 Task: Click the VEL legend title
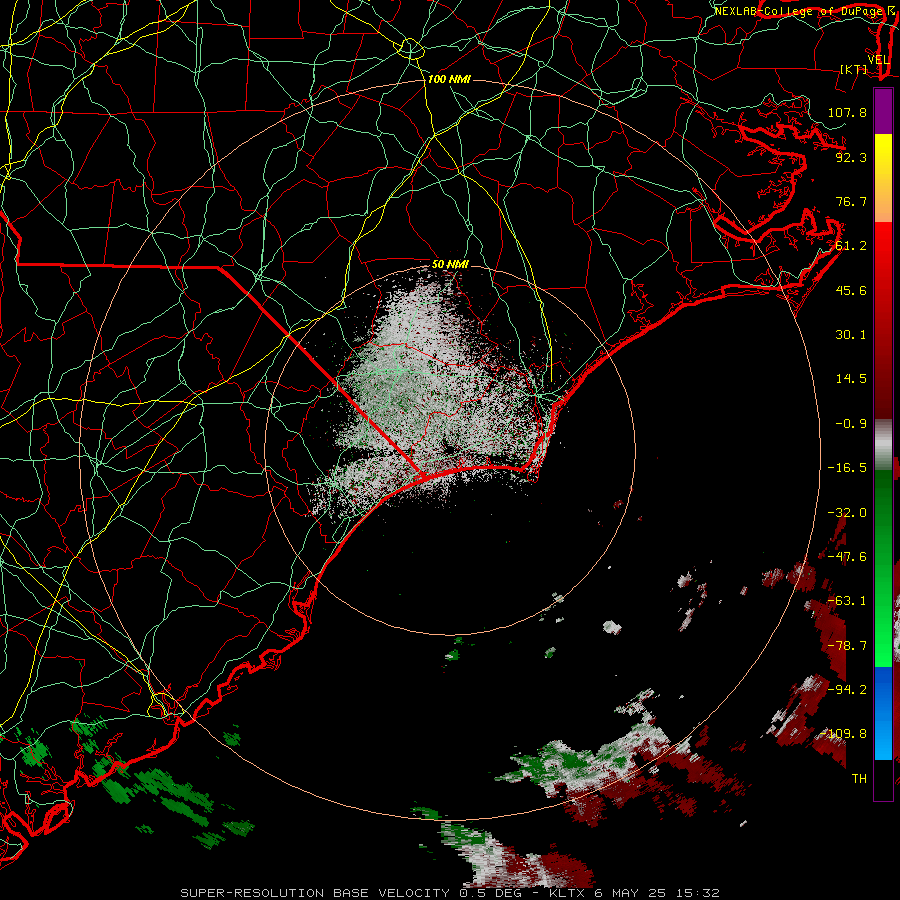coord(878,60)
